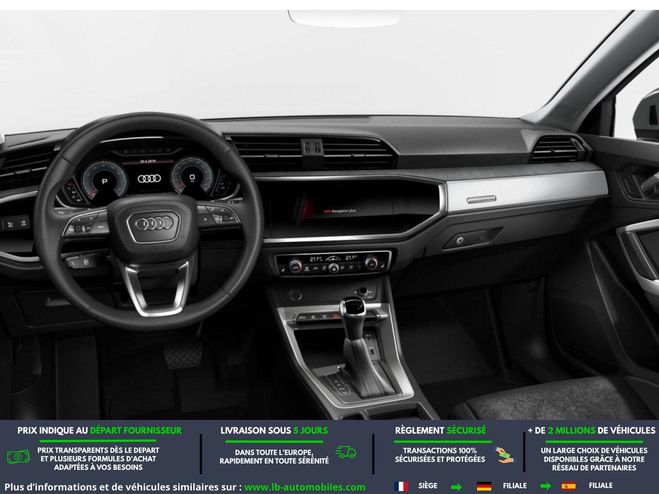Click the green banknote icon in banner
The image size is (659, 494).
18,457
